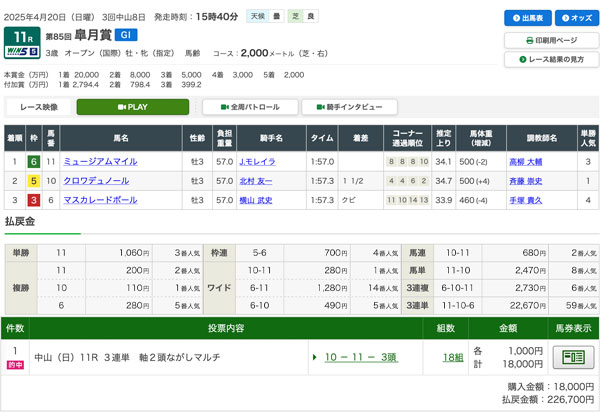Image resolution: width=600 pixels, height=412 pixels.
Task: Click the 出馬表 button
Action: [x=525, y=18]
